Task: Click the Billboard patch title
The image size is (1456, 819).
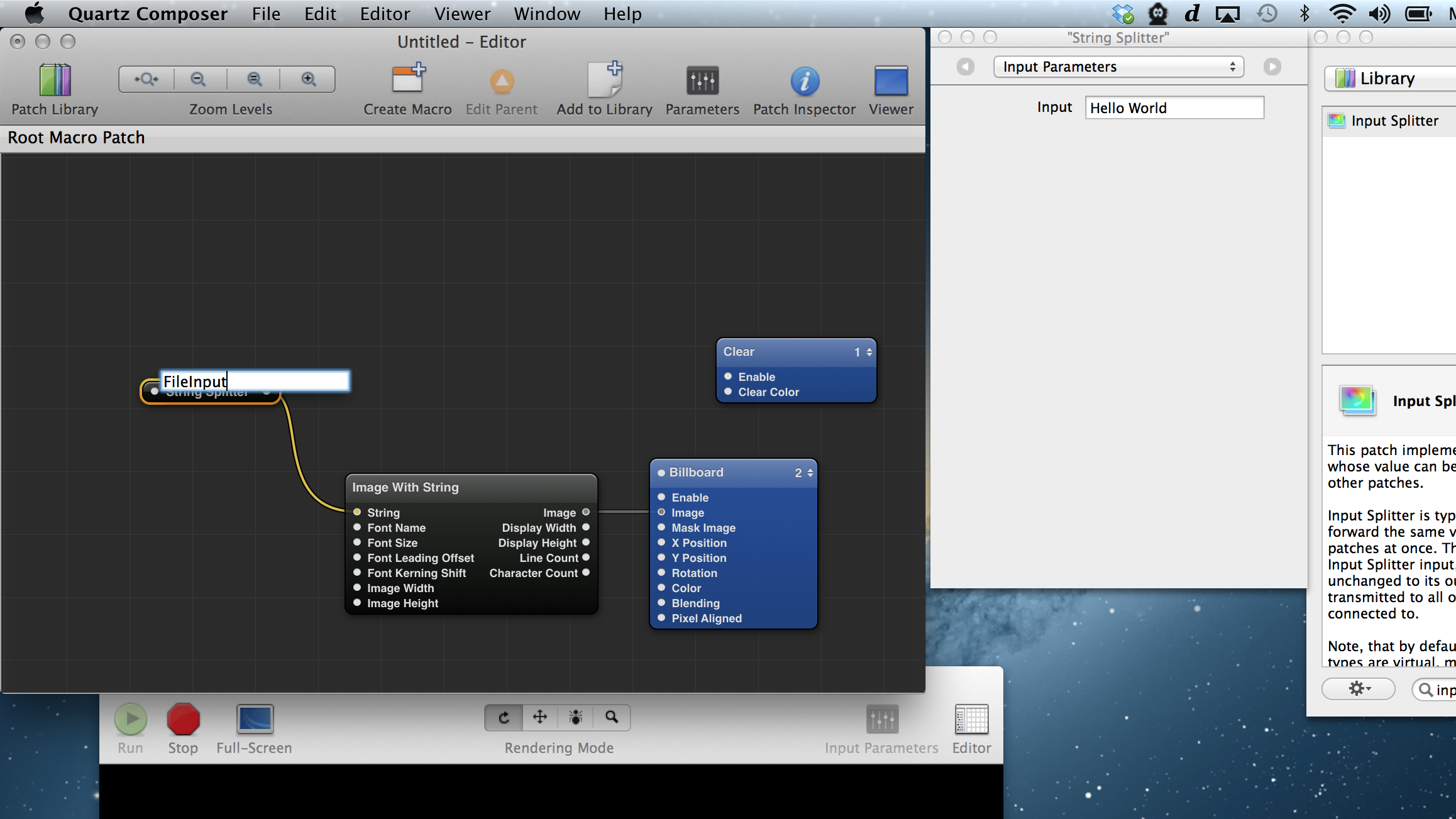Action: point(696,473)
